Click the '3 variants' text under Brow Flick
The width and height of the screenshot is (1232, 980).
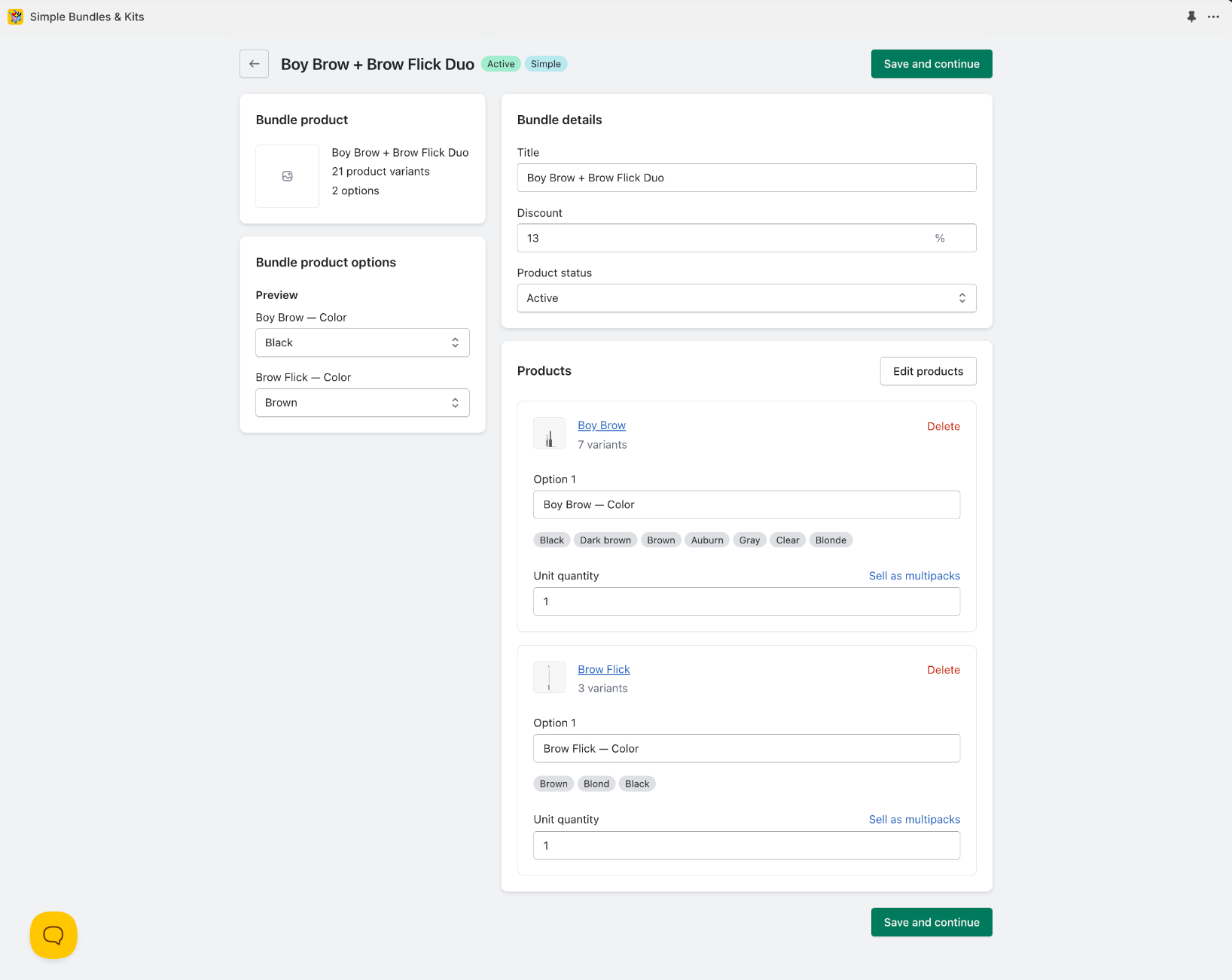tap(602, 689)
